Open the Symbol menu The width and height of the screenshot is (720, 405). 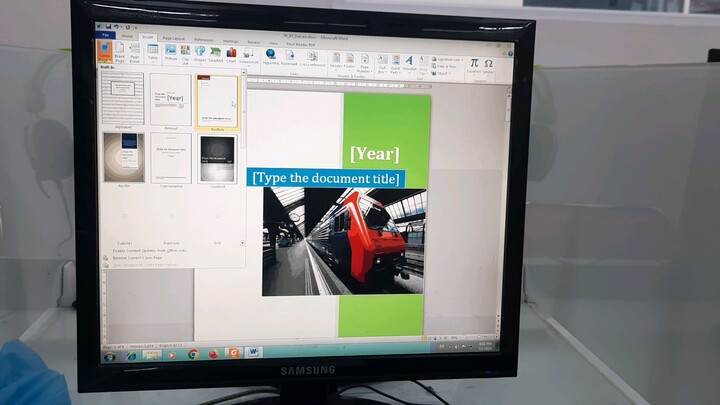489,66
